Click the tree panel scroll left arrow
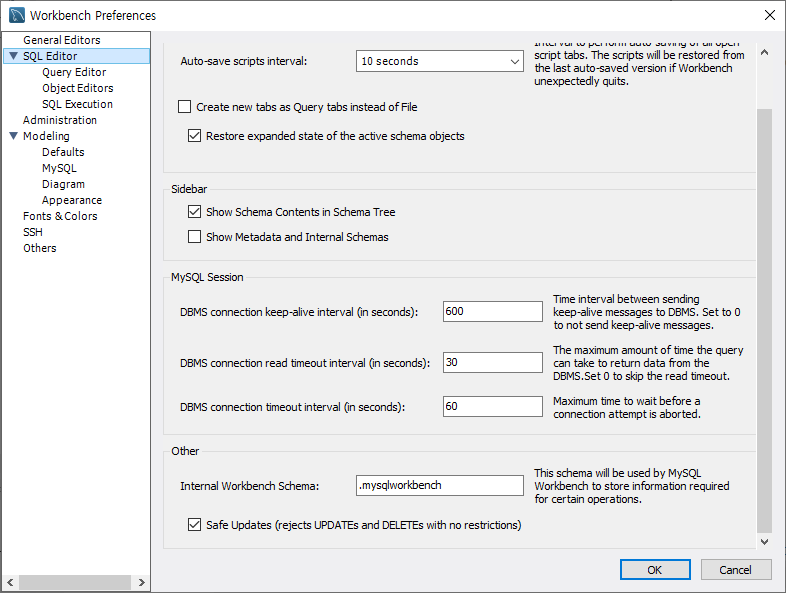This screenshot has height=593, width=786. click(10, 582)
